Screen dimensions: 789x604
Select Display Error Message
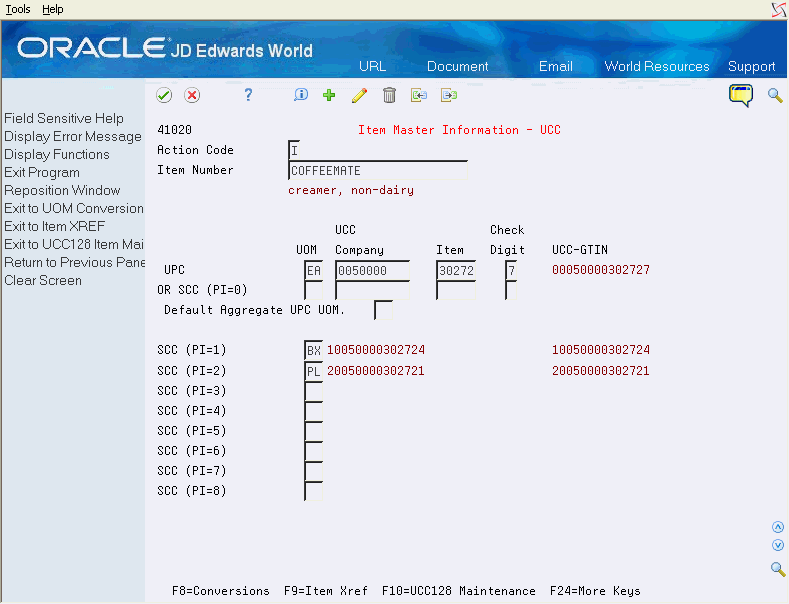(x=73, y=136)
